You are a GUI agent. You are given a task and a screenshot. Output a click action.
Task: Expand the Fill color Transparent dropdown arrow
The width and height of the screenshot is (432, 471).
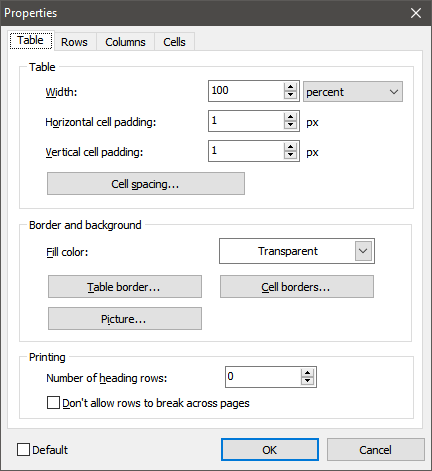[x=363, y=251]
